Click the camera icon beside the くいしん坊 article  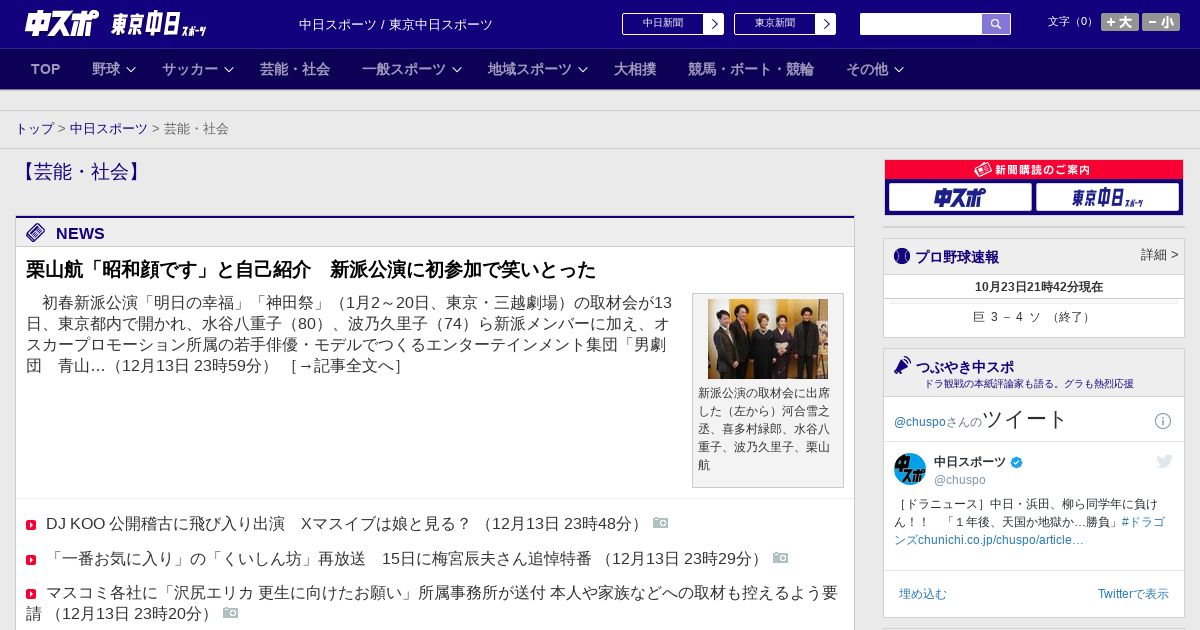tap(781, 558)
